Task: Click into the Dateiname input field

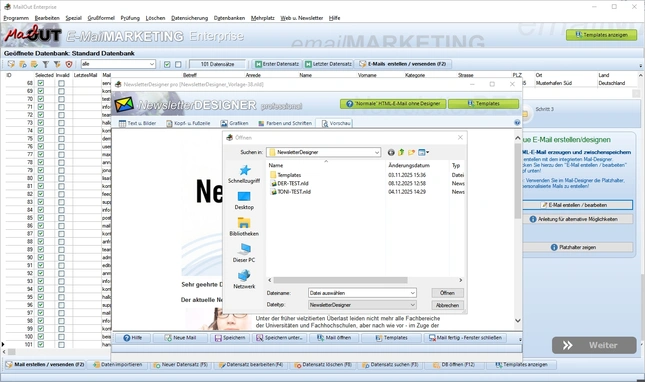Action: 359,293
